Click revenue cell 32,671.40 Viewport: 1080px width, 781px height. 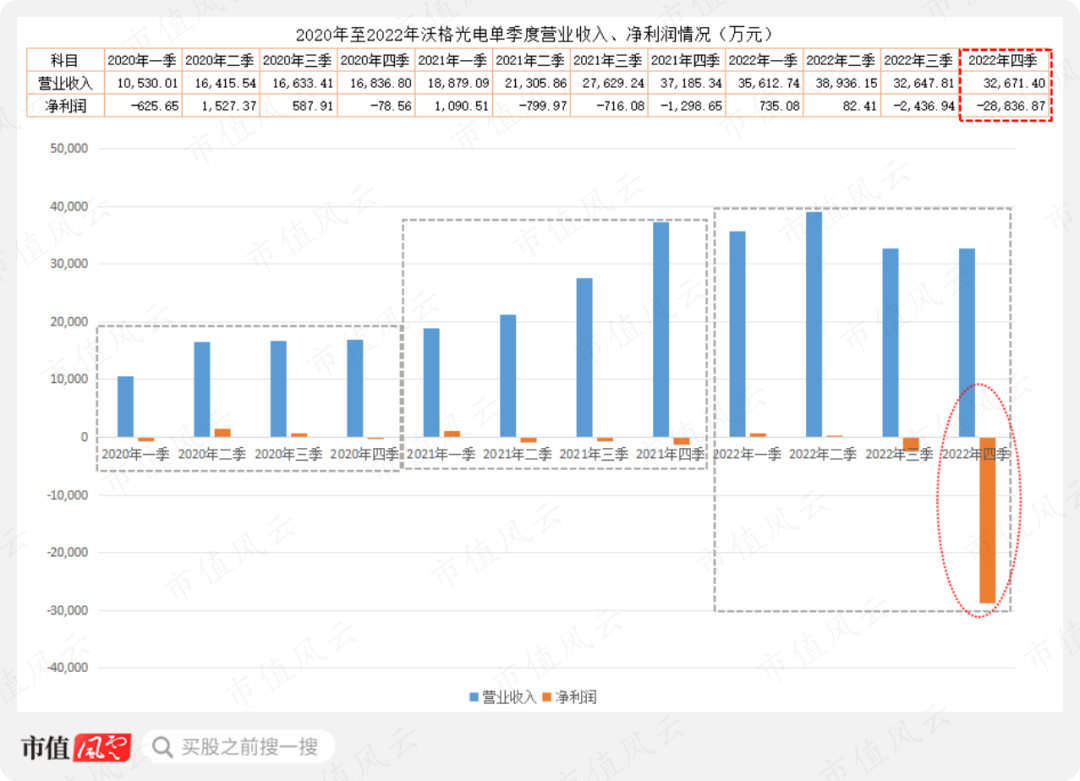pyautogui.click(x=1004, y=83)
